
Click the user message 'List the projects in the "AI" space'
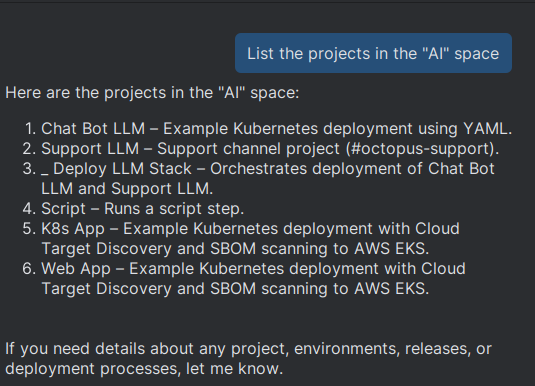(x=373, y=53)
